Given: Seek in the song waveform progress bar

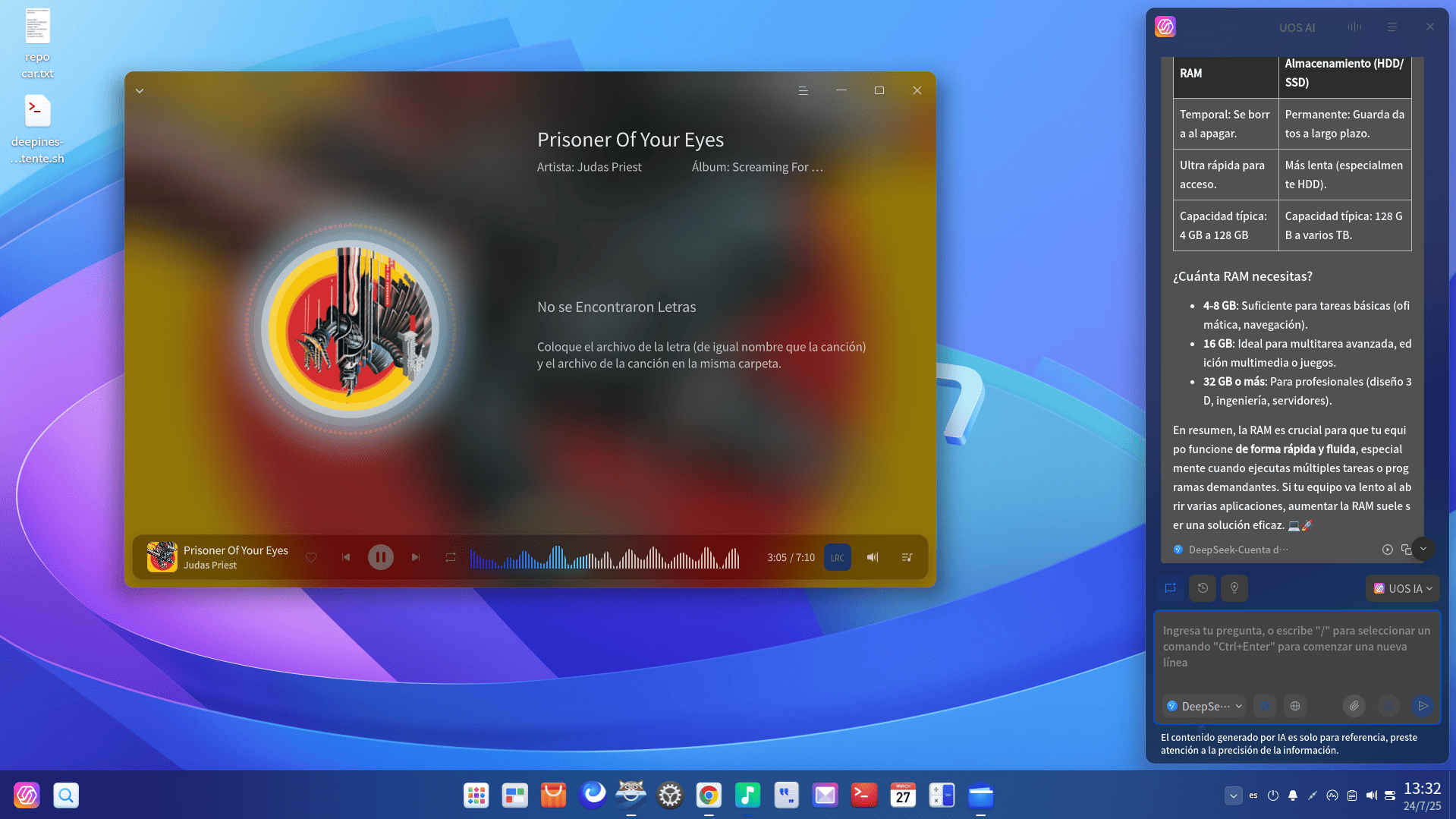Looking at the screenshot, I should (x=605, y=557).
